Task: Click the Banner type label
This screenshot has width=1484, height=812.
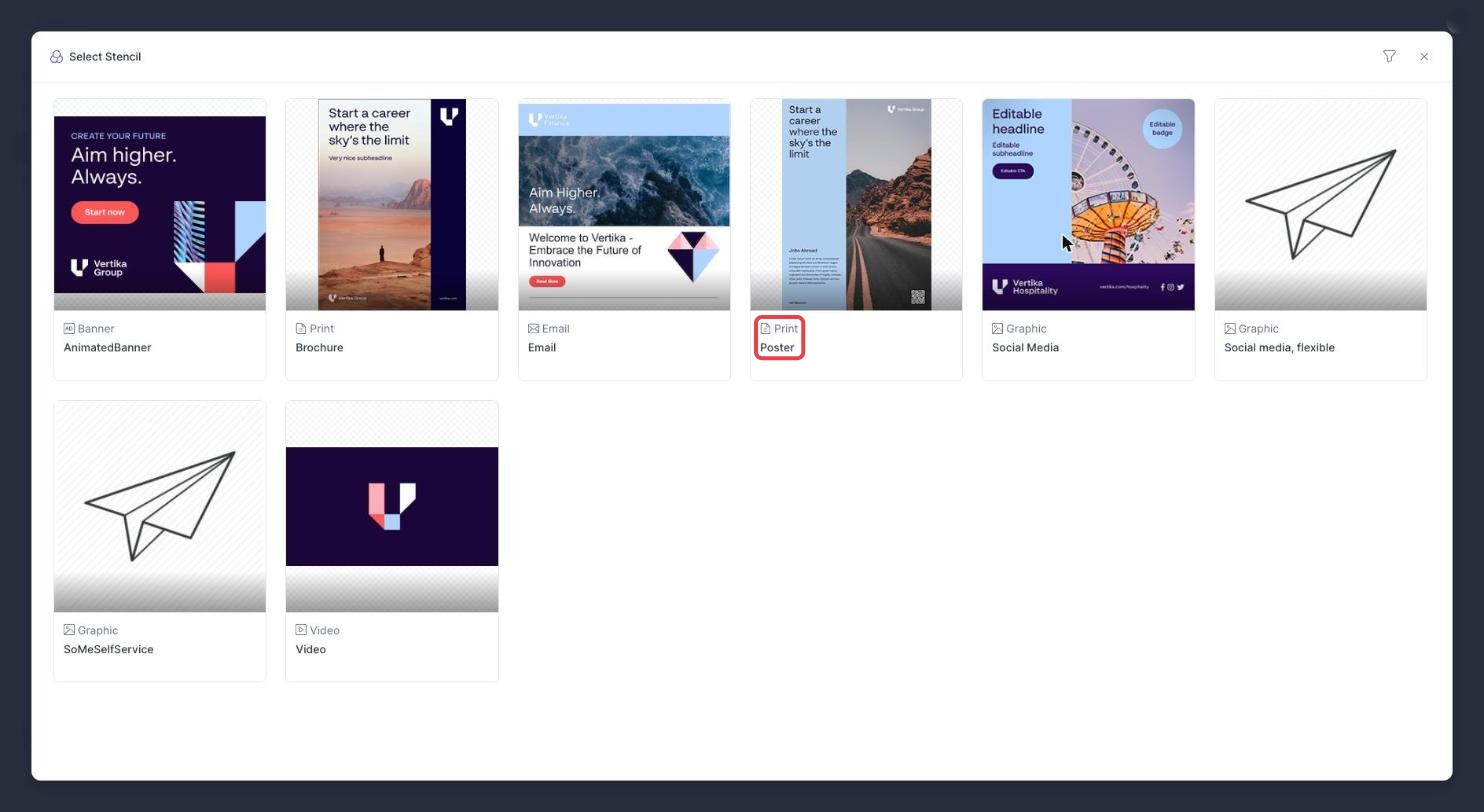Action: point(96,329)
